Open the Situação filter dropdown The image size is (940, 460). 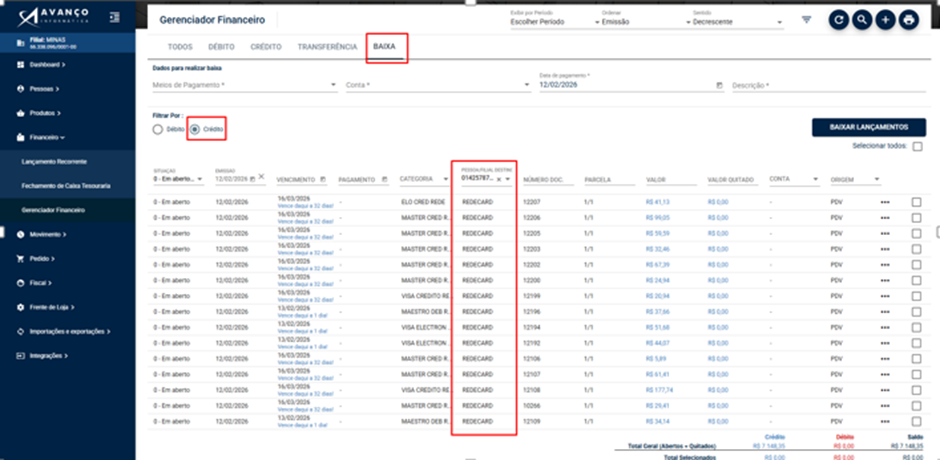[x=179, y=179]
